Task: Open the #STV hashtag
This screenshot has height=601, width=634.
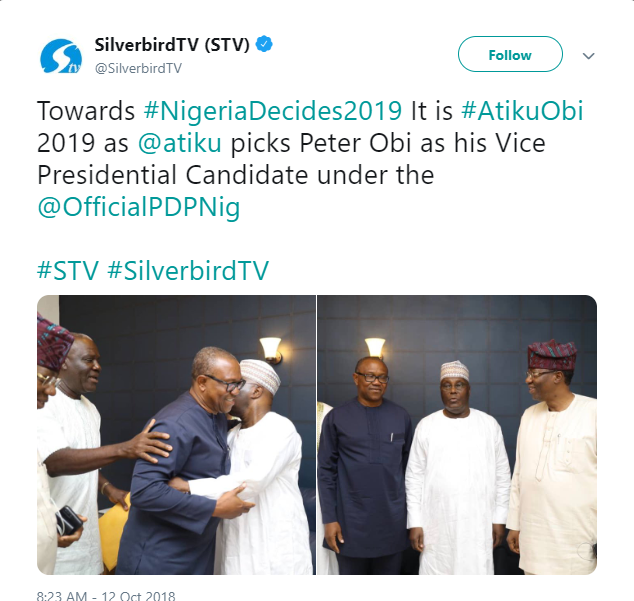Action: click(68, 270)
